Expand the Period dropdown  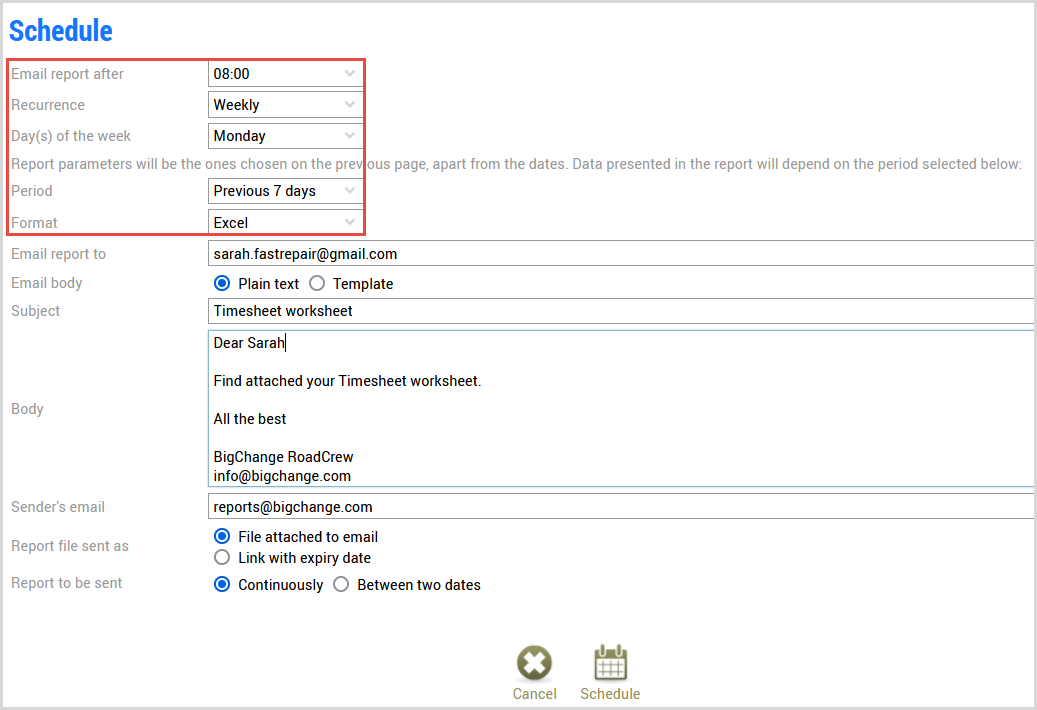tap(285, 191)
